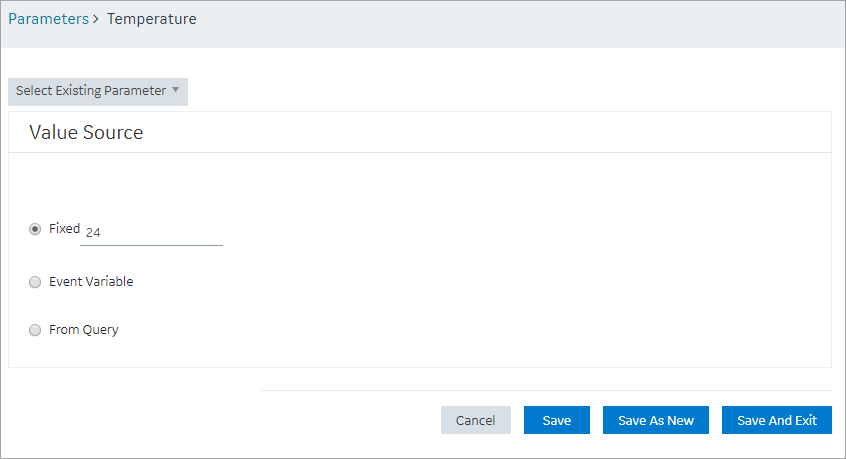This screenshot has height=459, width=846.
Task: Click the arrow on Select Existing Parameter
Action: 175,90
